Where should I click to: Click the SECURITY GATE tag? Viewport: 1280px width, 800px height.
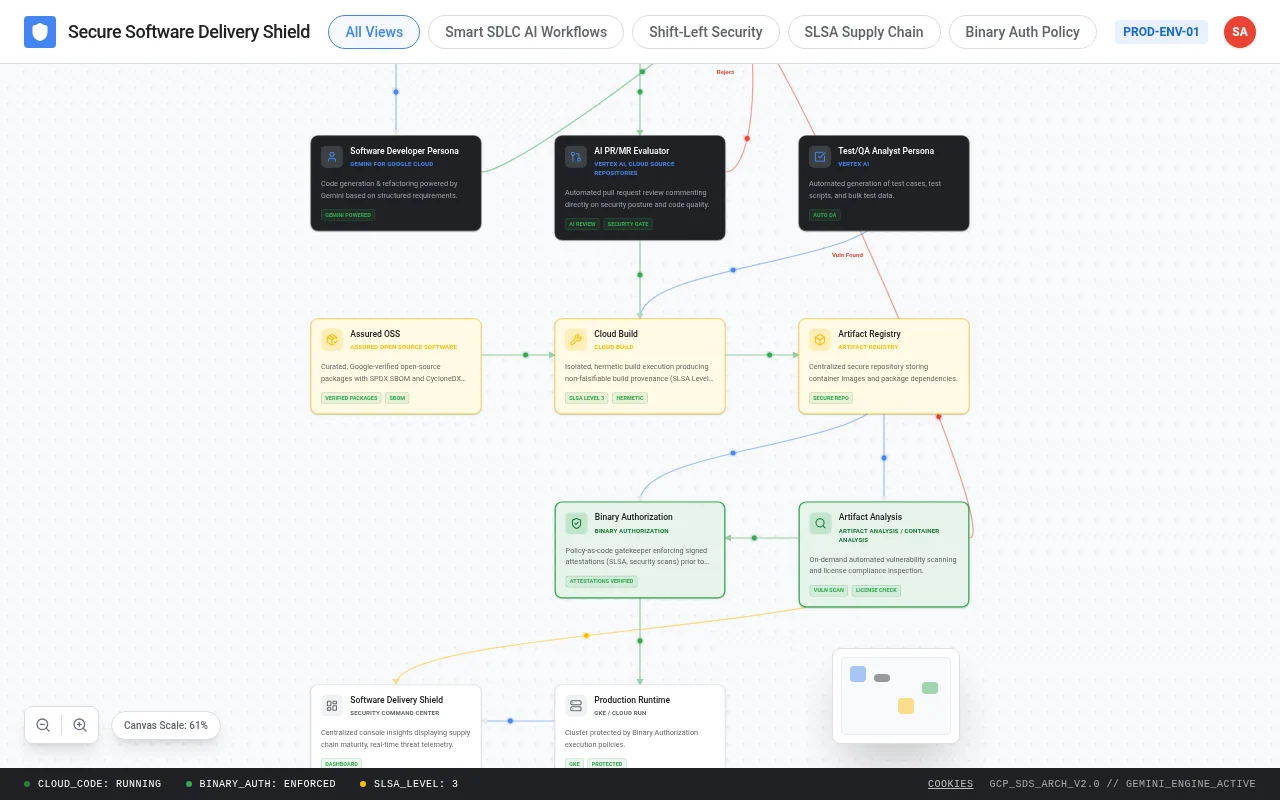(x=628, y=224)
